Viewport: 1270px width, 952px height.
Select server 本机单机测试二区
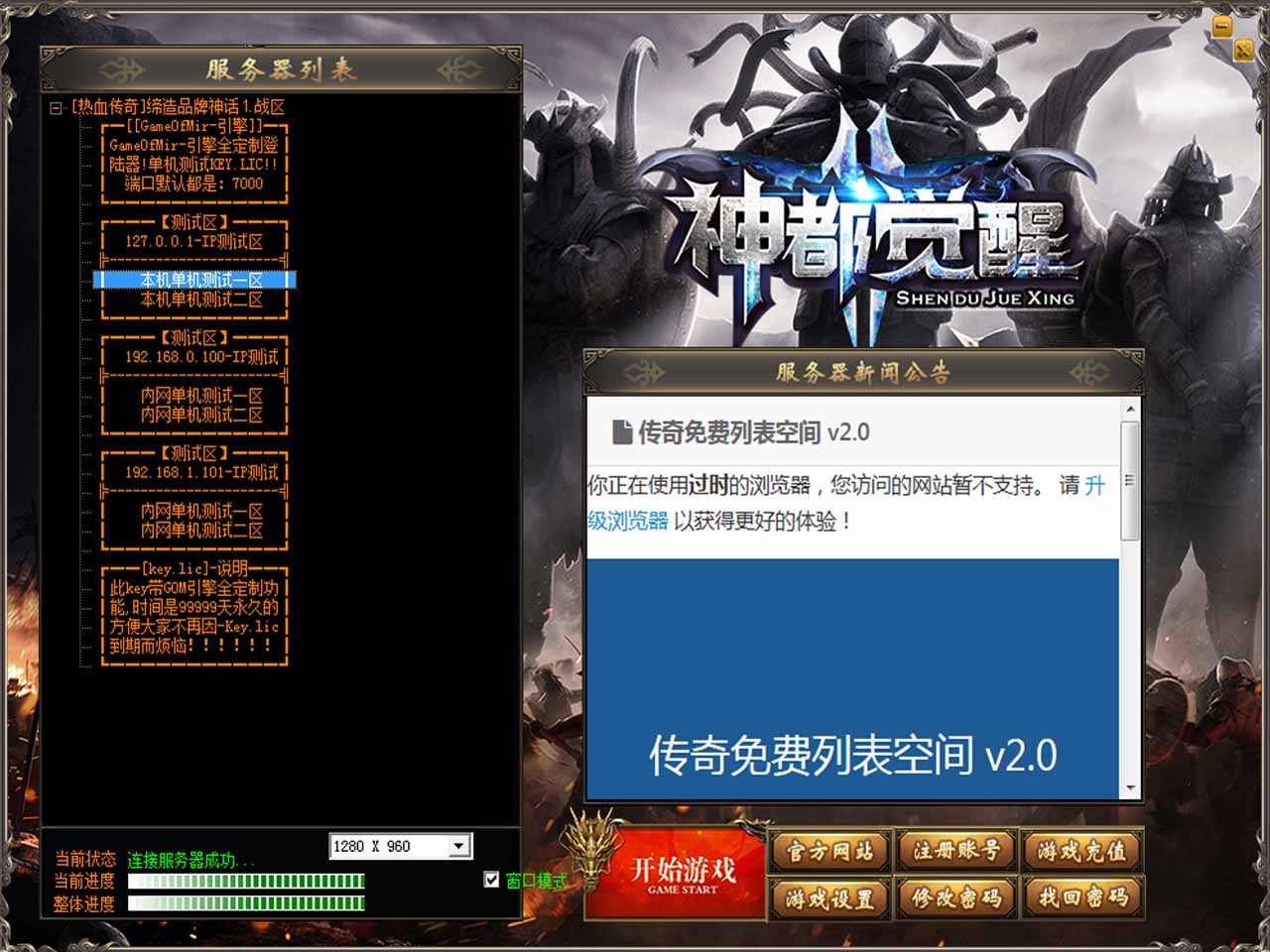[x=200, y=299]
